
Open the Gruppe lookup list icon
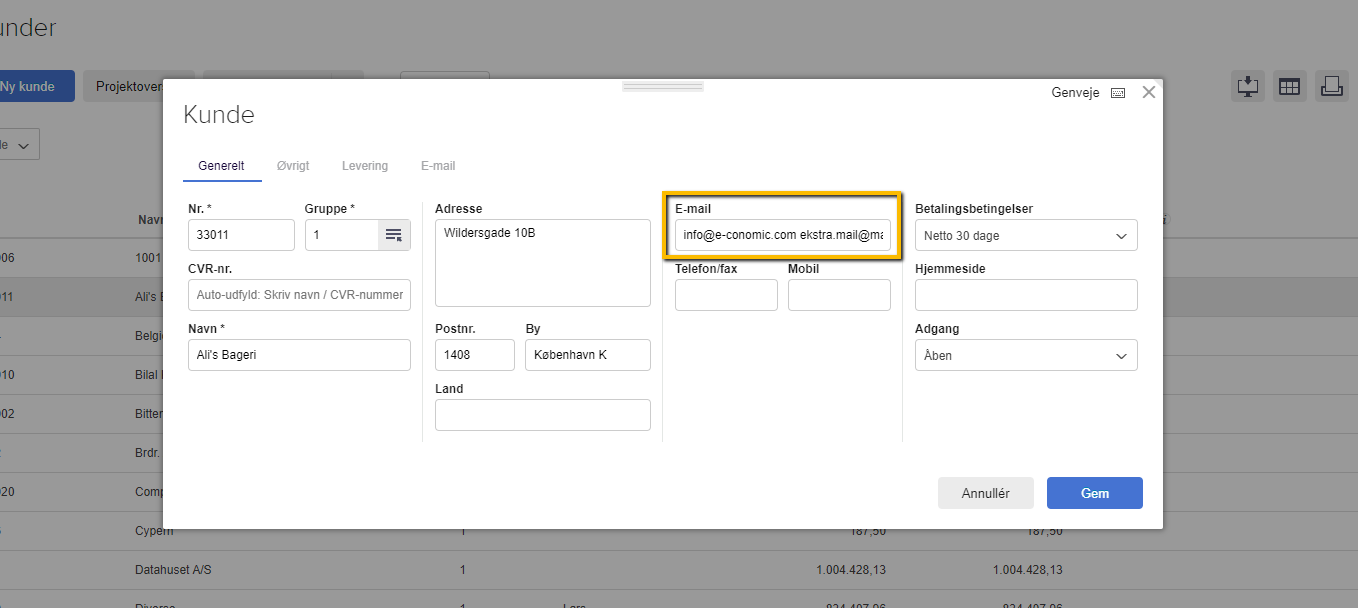[x=394, y=235]
